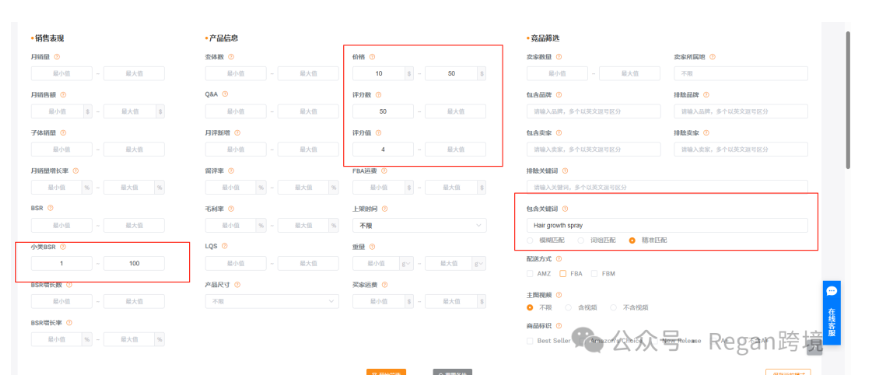
Task: Click the 月销售额 maximum input field
Action: 130,111
